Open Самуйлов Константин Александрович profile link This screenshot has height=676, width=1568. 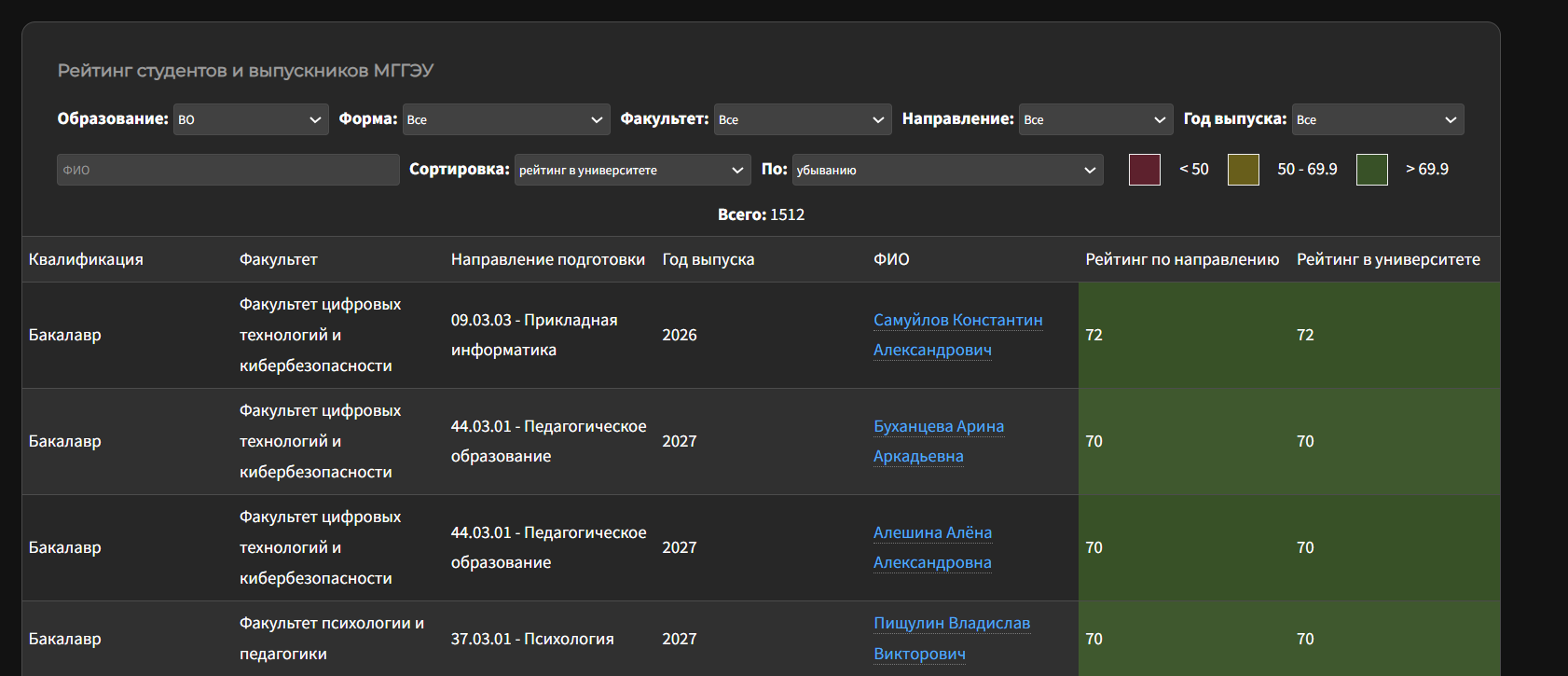957,321
